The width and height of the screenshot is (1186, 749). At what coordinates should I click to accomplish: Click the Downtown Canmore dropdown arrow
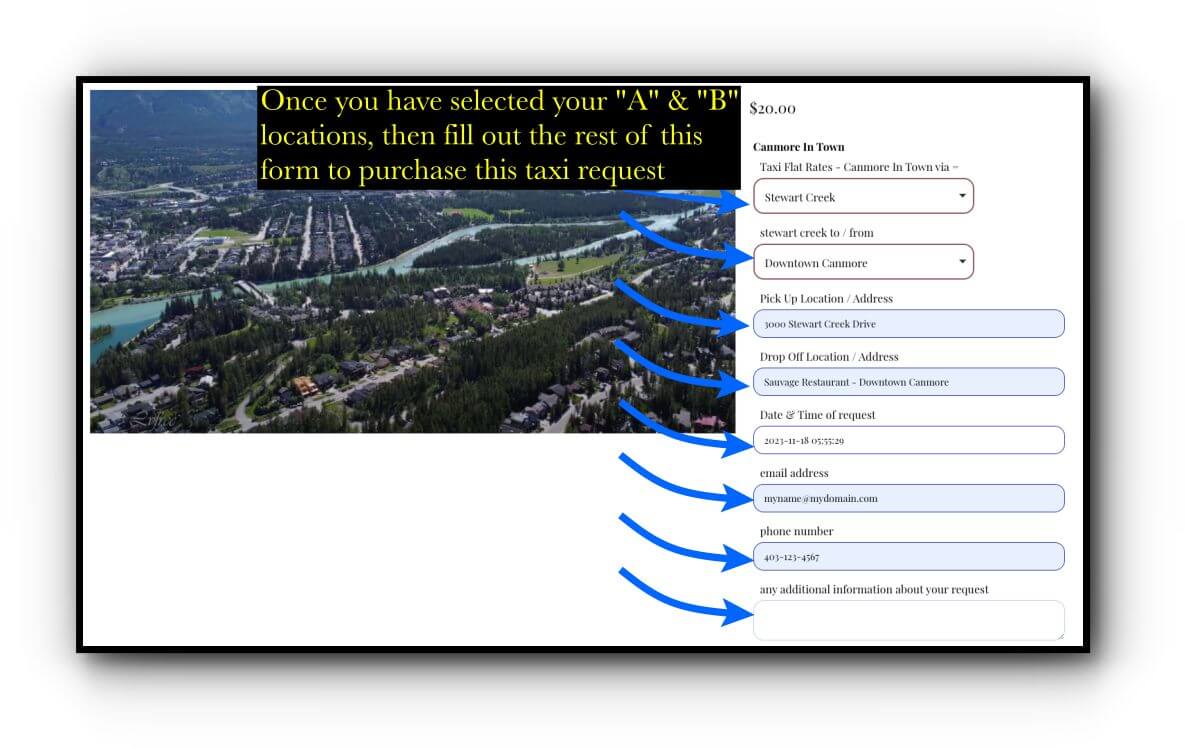(962, 261)
